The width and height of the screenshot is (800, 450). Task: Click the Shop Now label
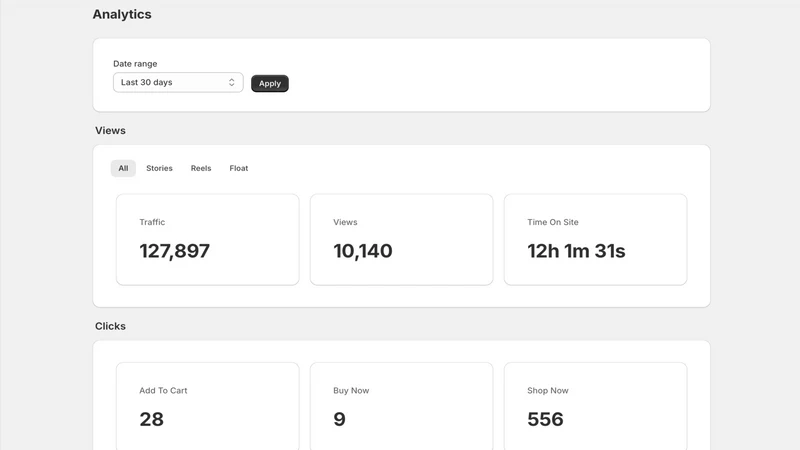coord(547,390)
